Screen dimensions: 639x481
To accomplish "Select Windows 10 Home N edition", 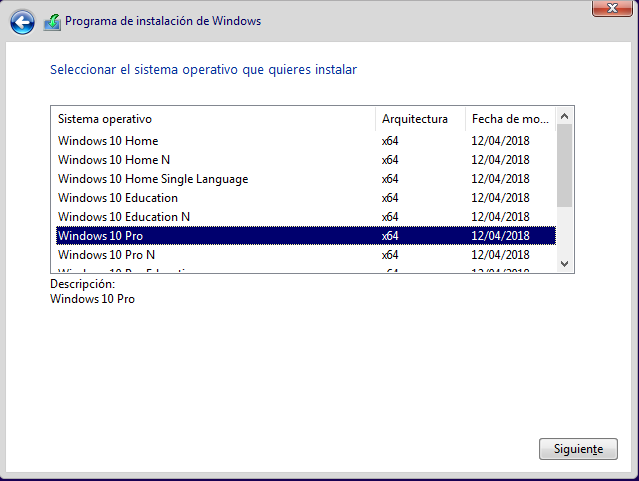I will 306,160.
